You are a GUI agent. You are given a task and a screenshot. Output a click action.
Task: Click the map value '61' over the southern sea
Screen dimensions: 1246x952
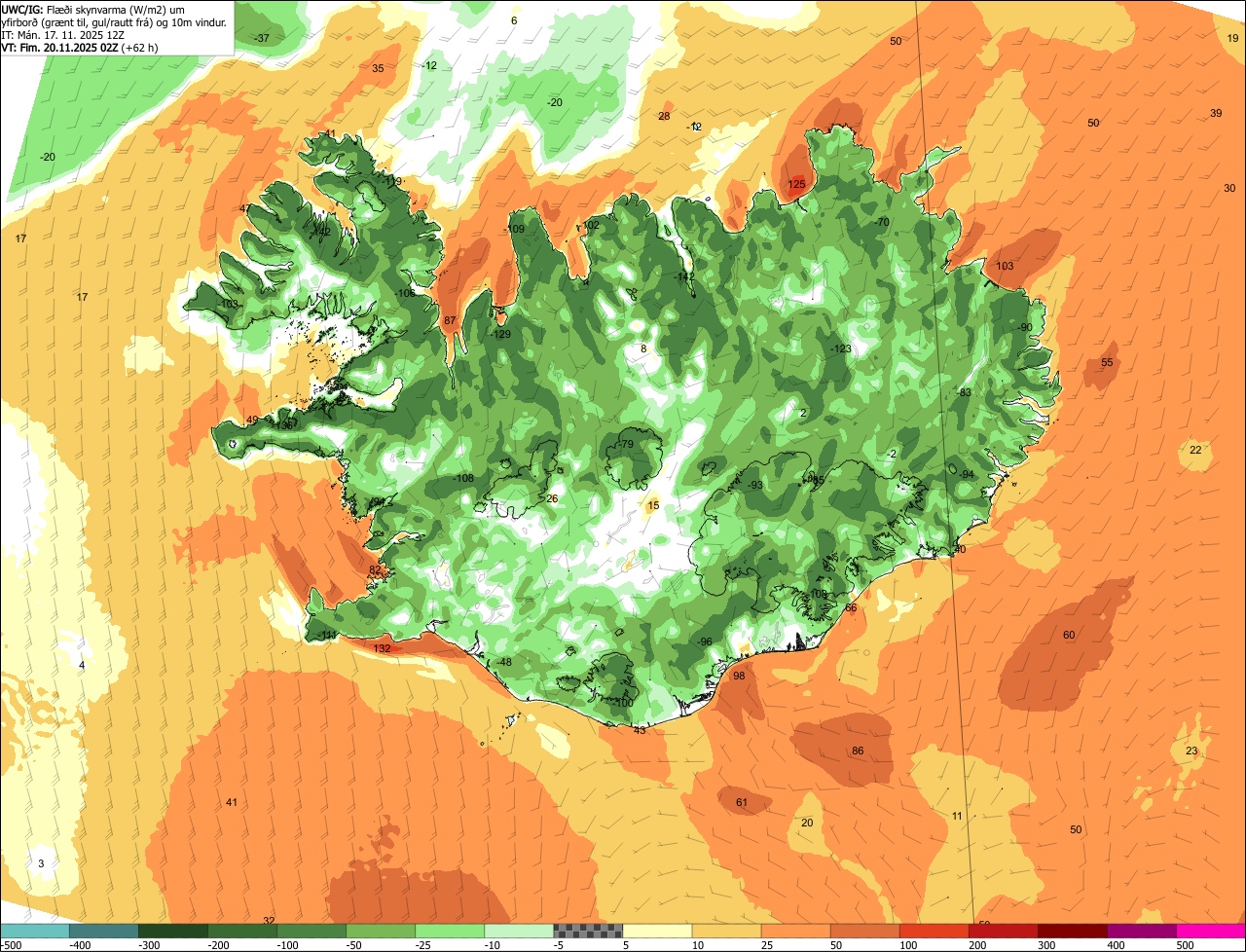click(742, 802)
